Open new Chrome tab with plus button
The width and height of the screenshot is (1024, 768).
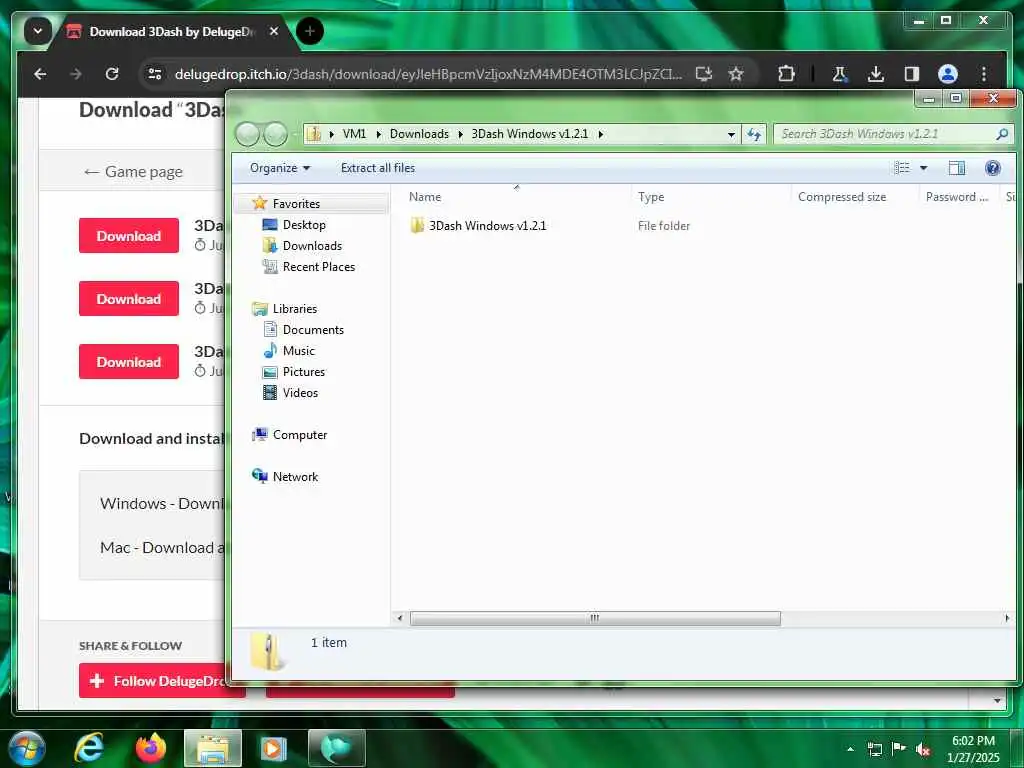[x=310, y=31]
